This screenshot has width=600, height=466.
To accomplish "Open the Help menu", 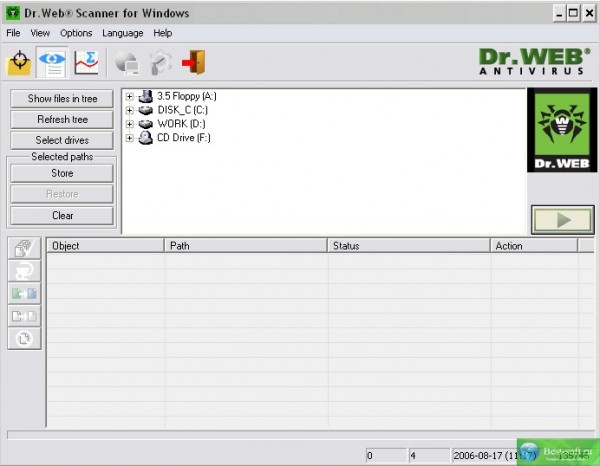I will tap(163, 33).
